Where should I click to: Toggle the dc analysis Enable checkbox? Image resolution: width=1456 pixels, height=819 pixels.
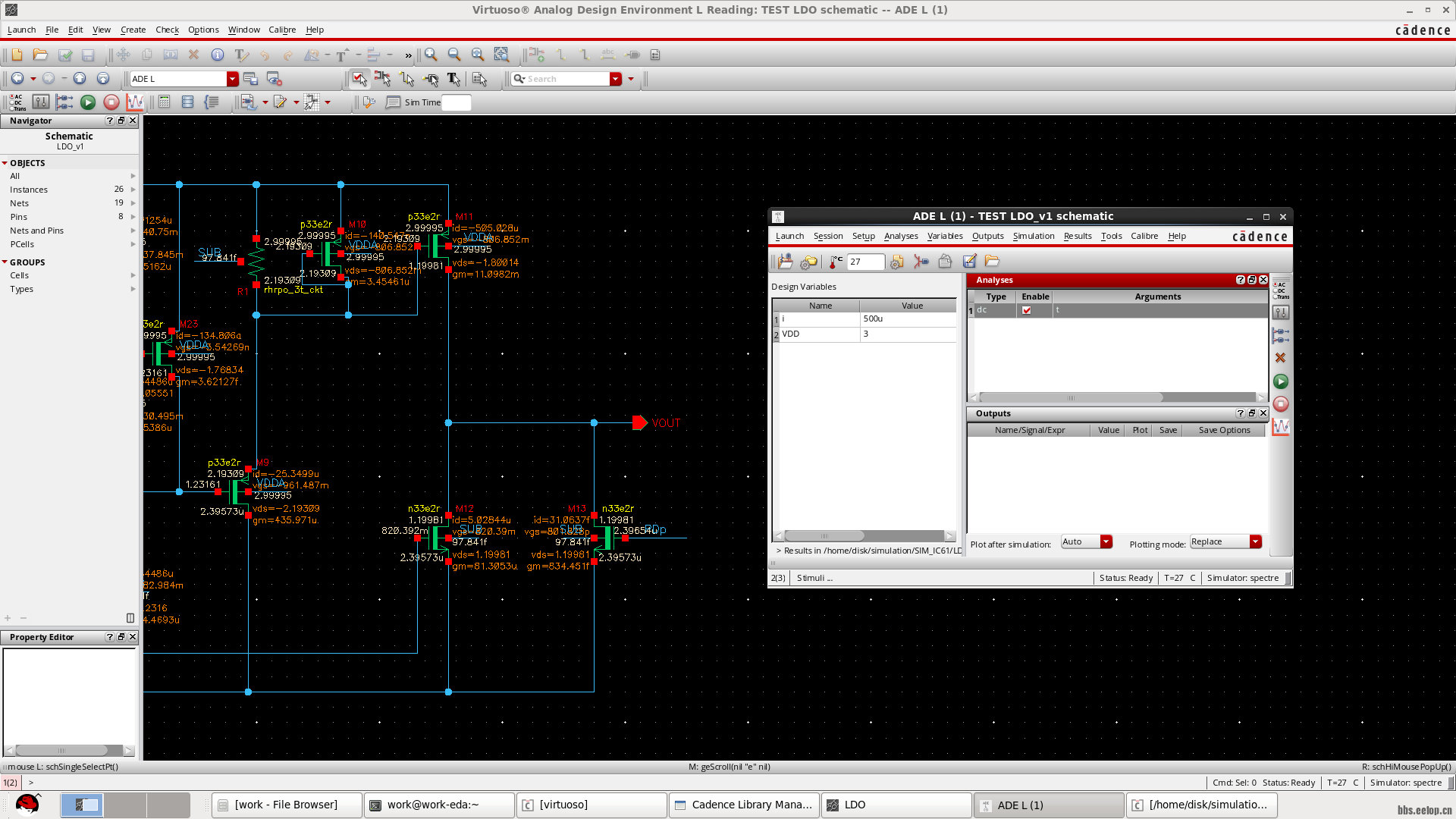[x=1027, y=310]
